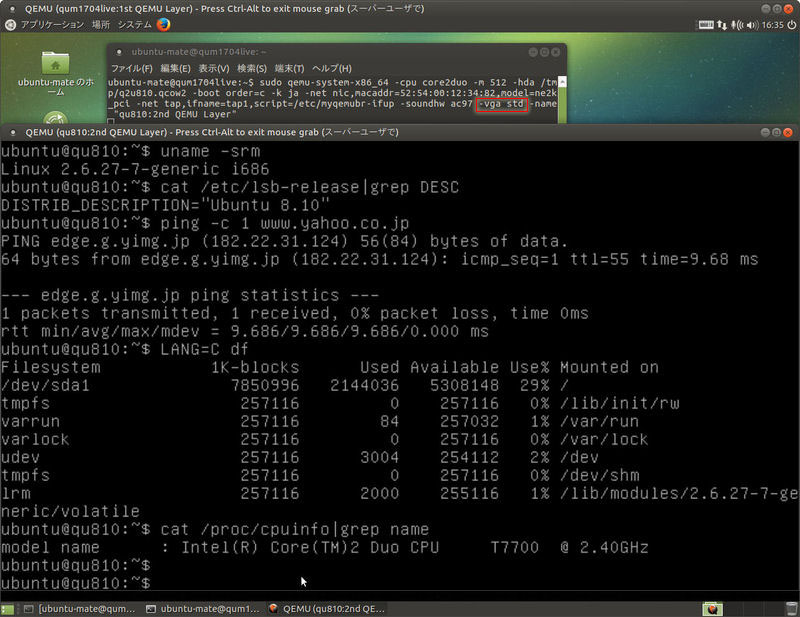Open the keyboard layout indicator in the panel
The width and height of the screenshot is (800, 617).
click(706, 24)
